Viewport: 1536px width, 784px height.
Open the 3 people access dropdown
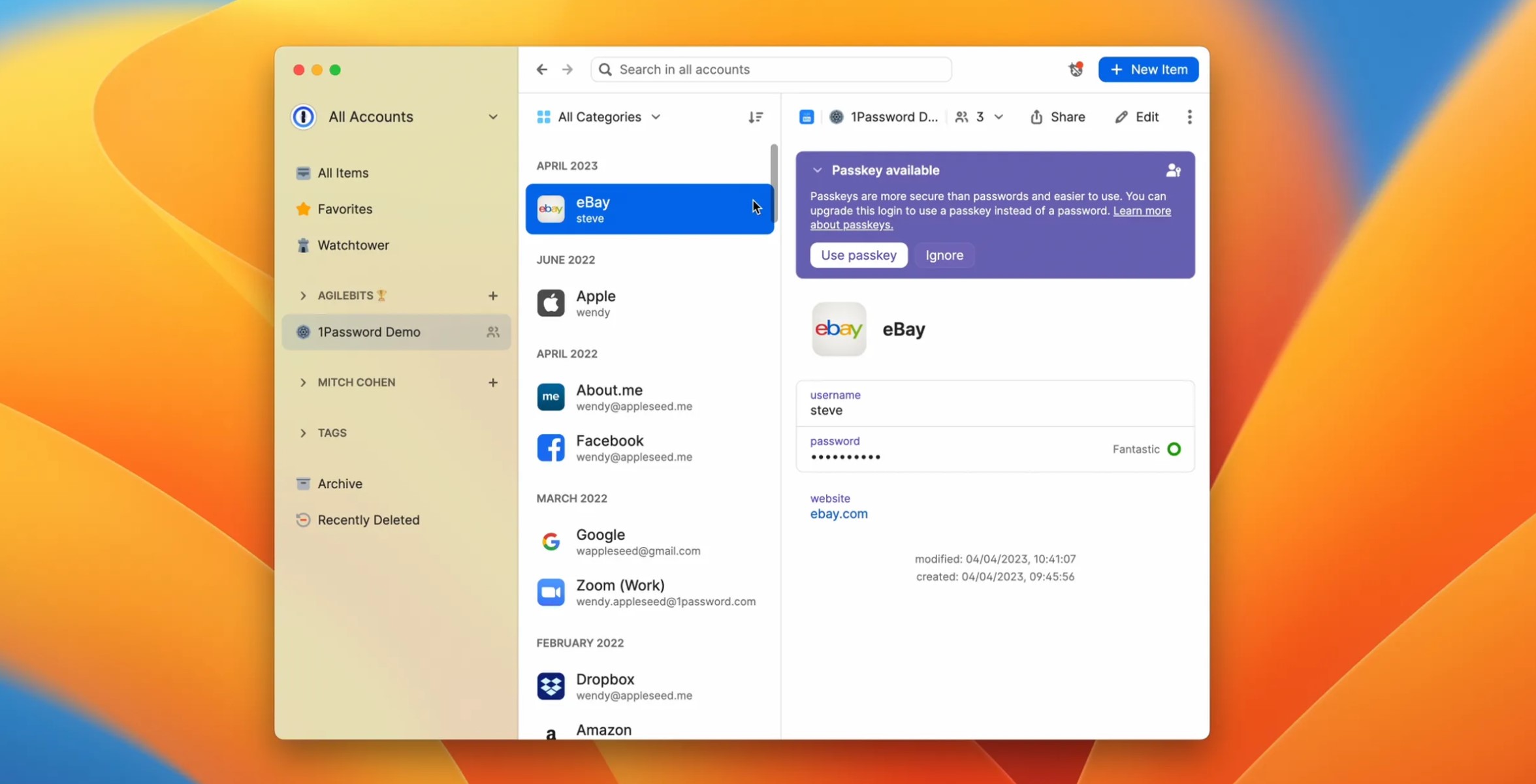tap(978, 117)
